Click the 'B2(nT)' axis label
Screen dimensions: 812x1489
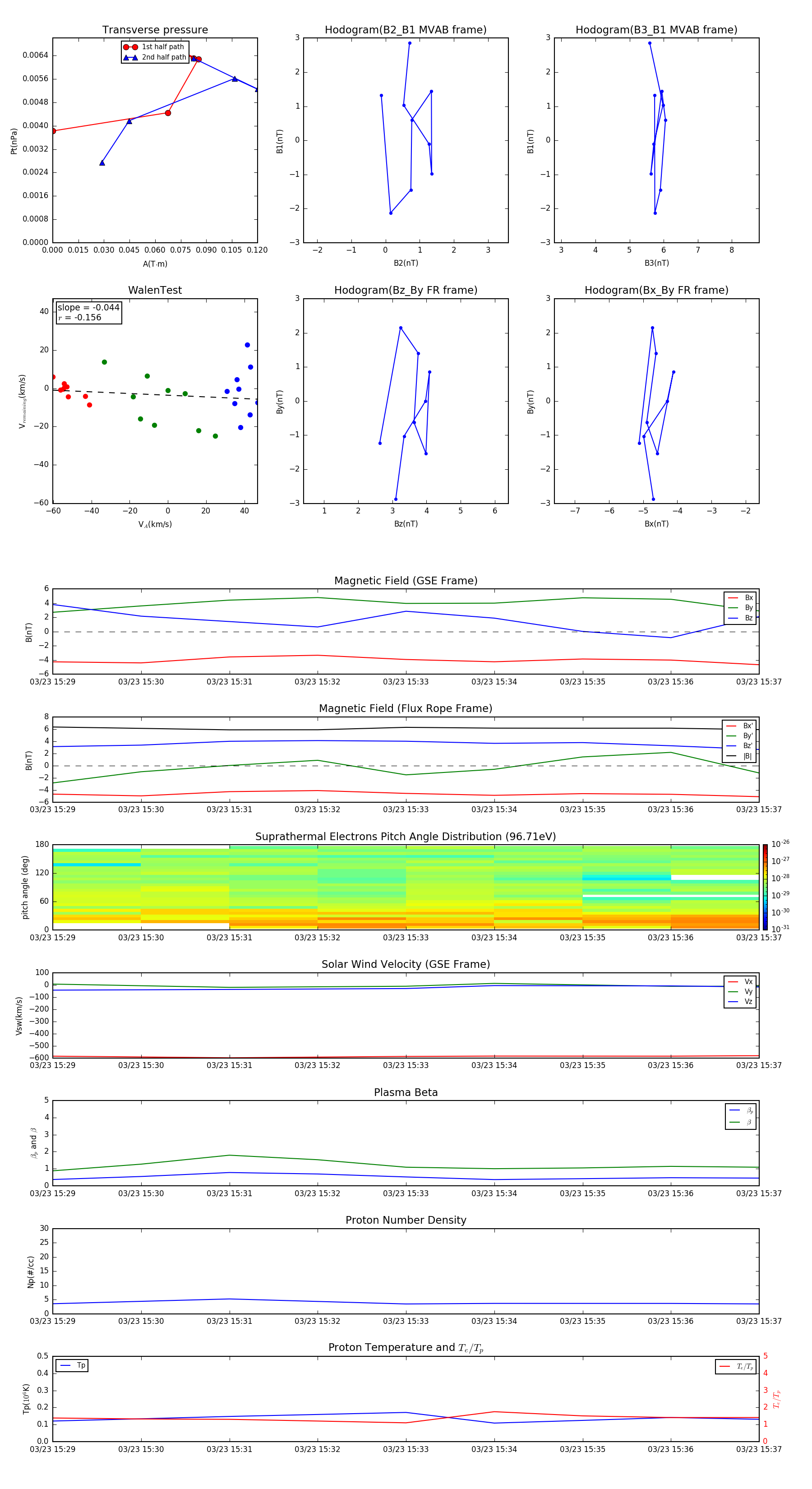[x=406, y=263]
